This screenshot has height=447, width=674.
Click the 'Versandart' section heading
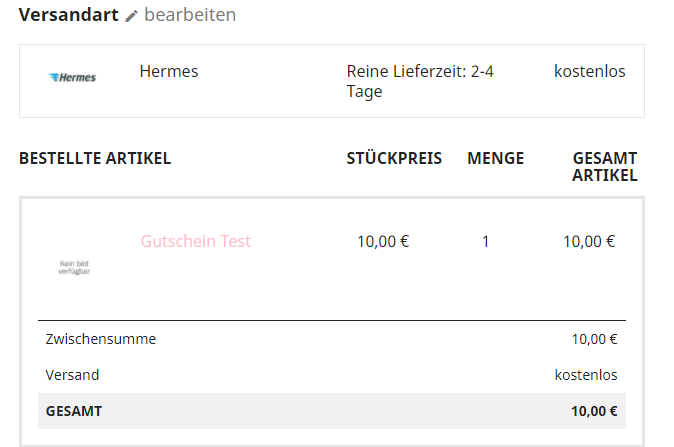pos(68,15)
